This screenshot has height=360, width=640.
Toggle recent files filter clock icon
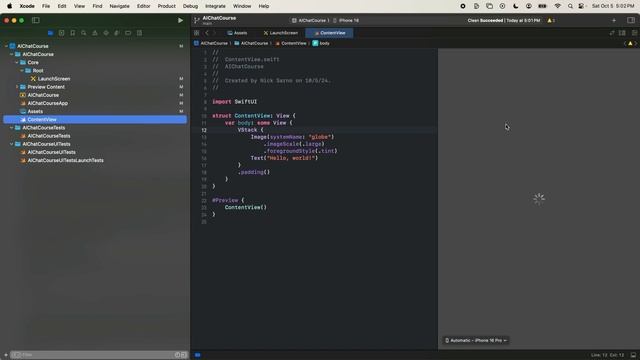point(178,355)
